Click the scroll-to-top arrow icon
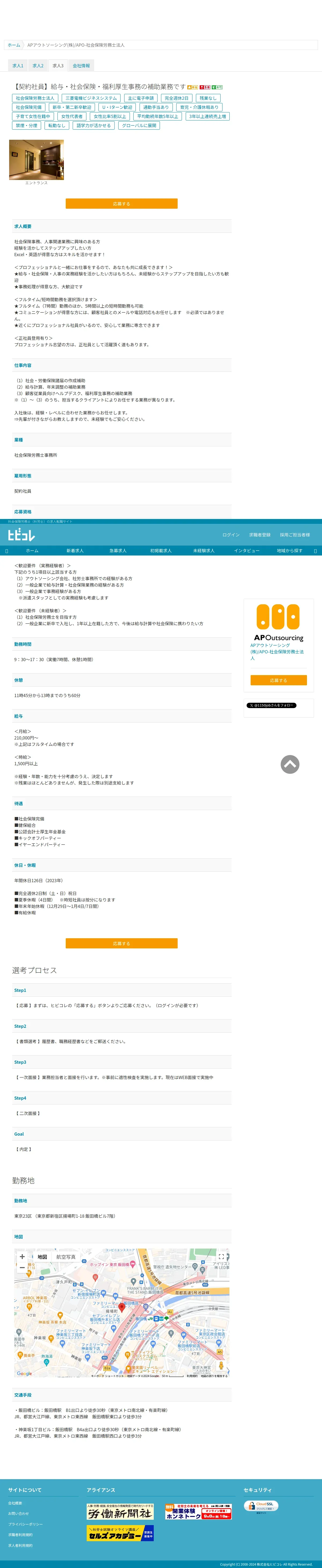The width and height of the screenshot is (322, 1568). click(290, 764)
